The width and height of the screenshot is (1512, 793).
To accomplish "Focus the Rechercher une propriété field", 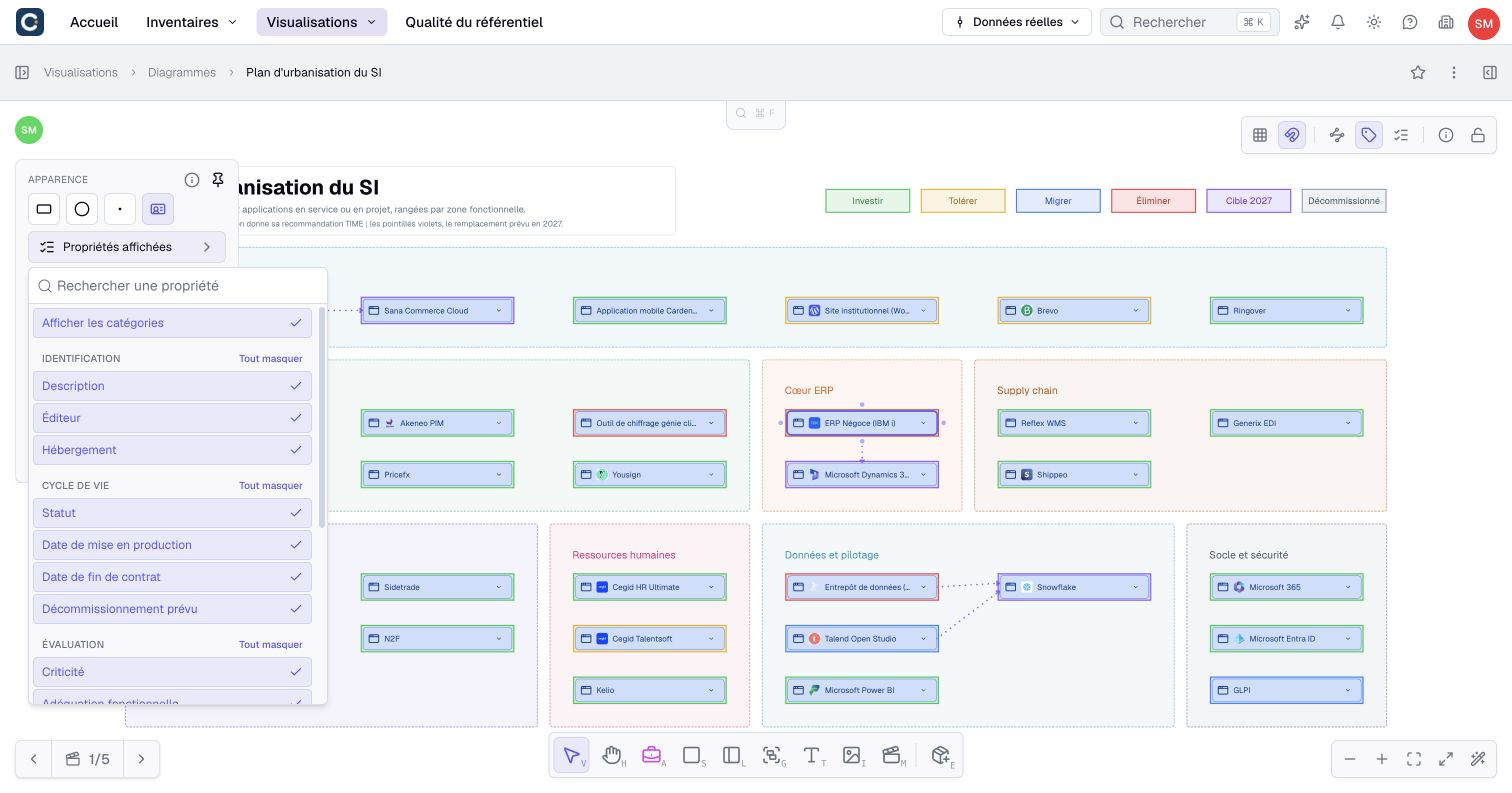I will pyautogui.click(x=178, y=286).
